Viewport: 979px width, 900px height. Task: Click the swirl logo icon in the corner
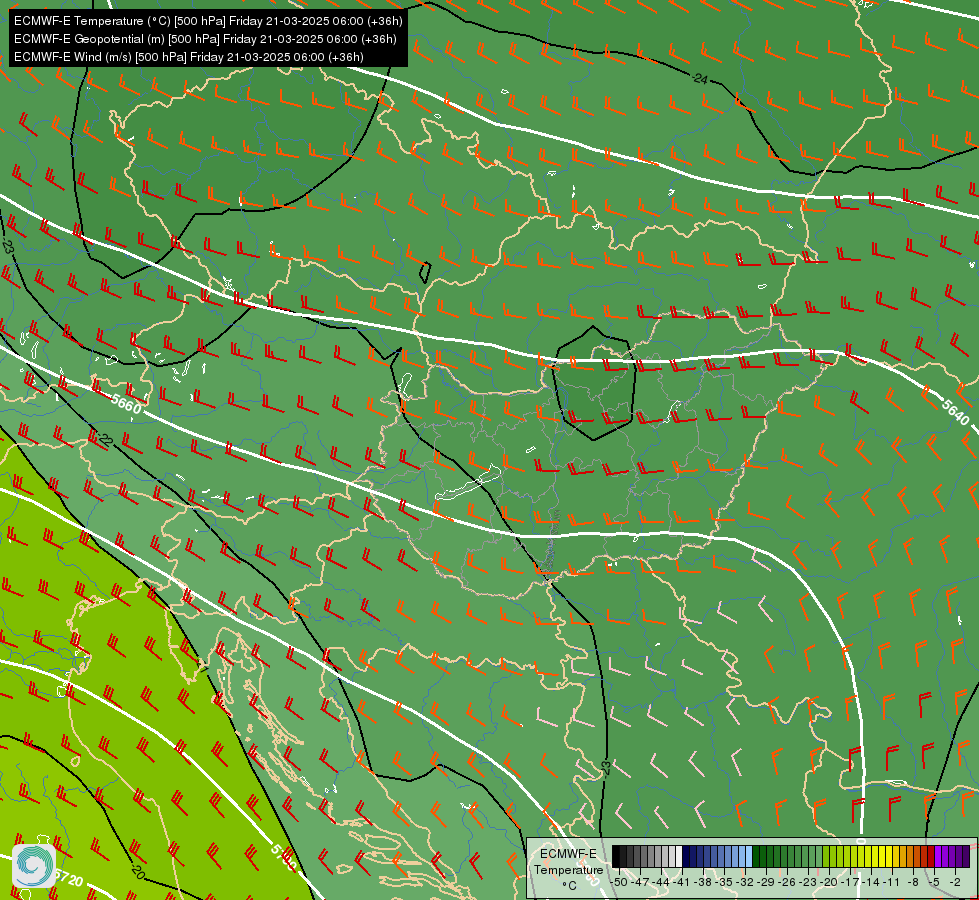pyautogui.click(x=34, y=866)
